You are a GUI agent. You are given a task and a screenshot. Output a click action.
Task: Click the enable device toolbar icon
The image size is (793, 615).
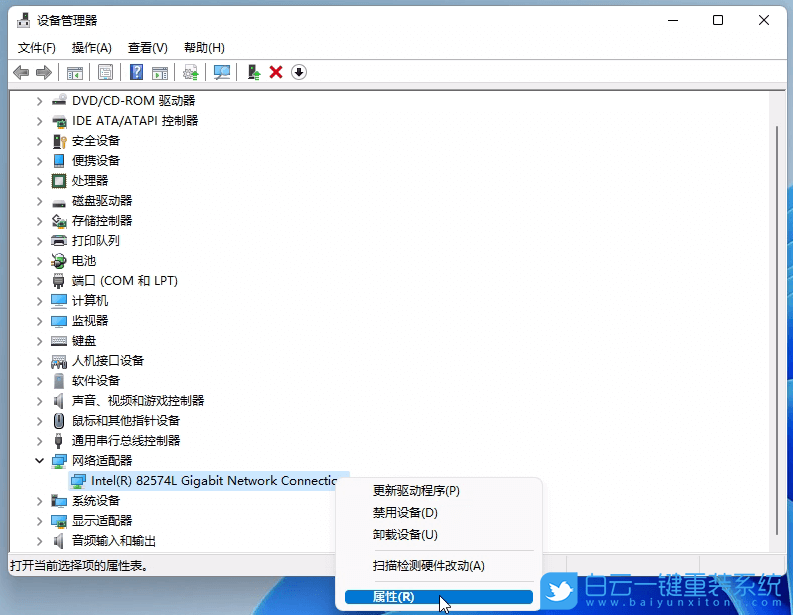pyautogui.click(x=254, y=72)
